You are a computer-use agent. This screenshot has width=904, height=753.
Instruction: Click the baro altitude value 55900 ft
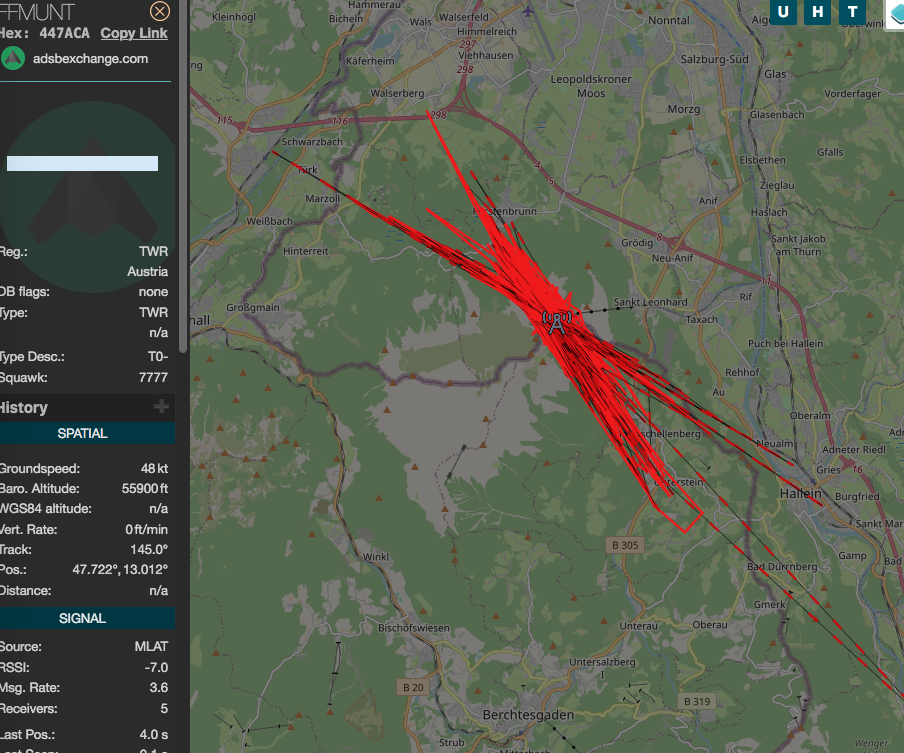[x=145, y=489]
